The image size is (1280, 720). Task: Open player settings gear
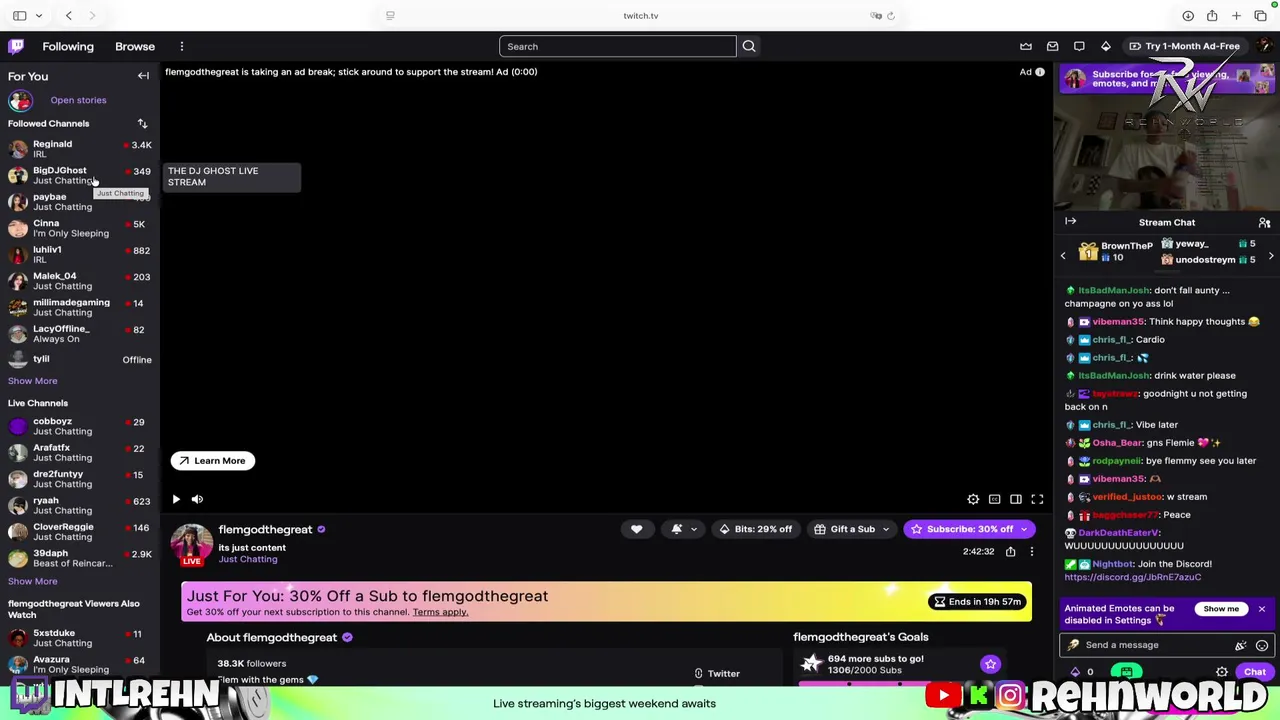(x=973, y=499)
